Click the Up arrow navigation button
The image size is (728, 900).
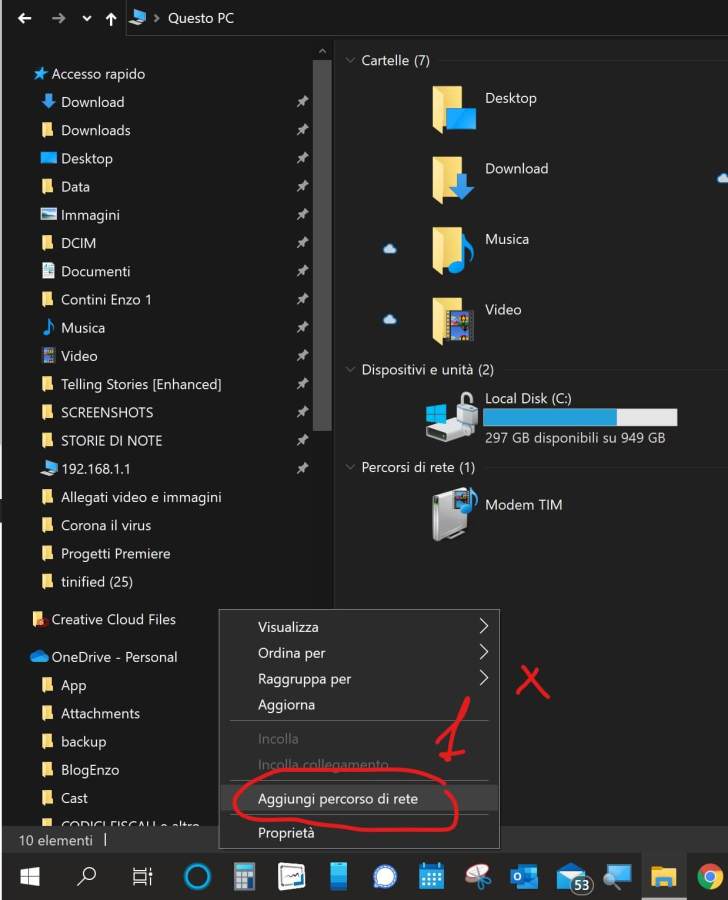(111, 19)
